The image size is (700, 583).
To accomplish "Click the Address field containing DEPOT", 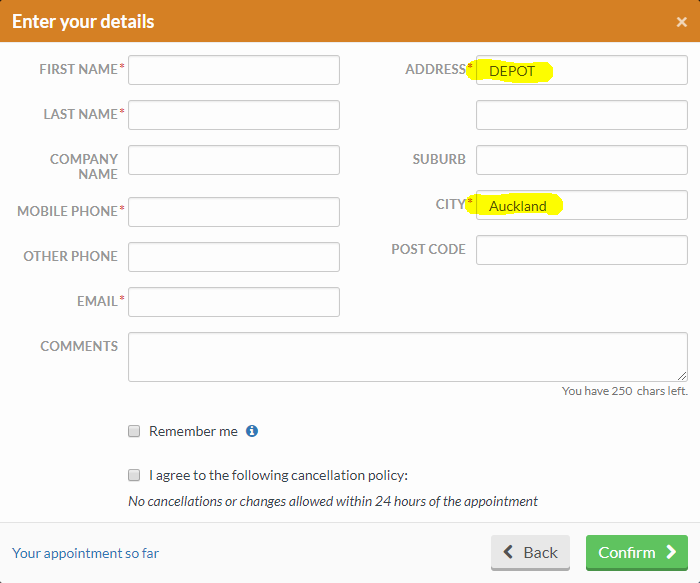I will (x=582, y=70).
